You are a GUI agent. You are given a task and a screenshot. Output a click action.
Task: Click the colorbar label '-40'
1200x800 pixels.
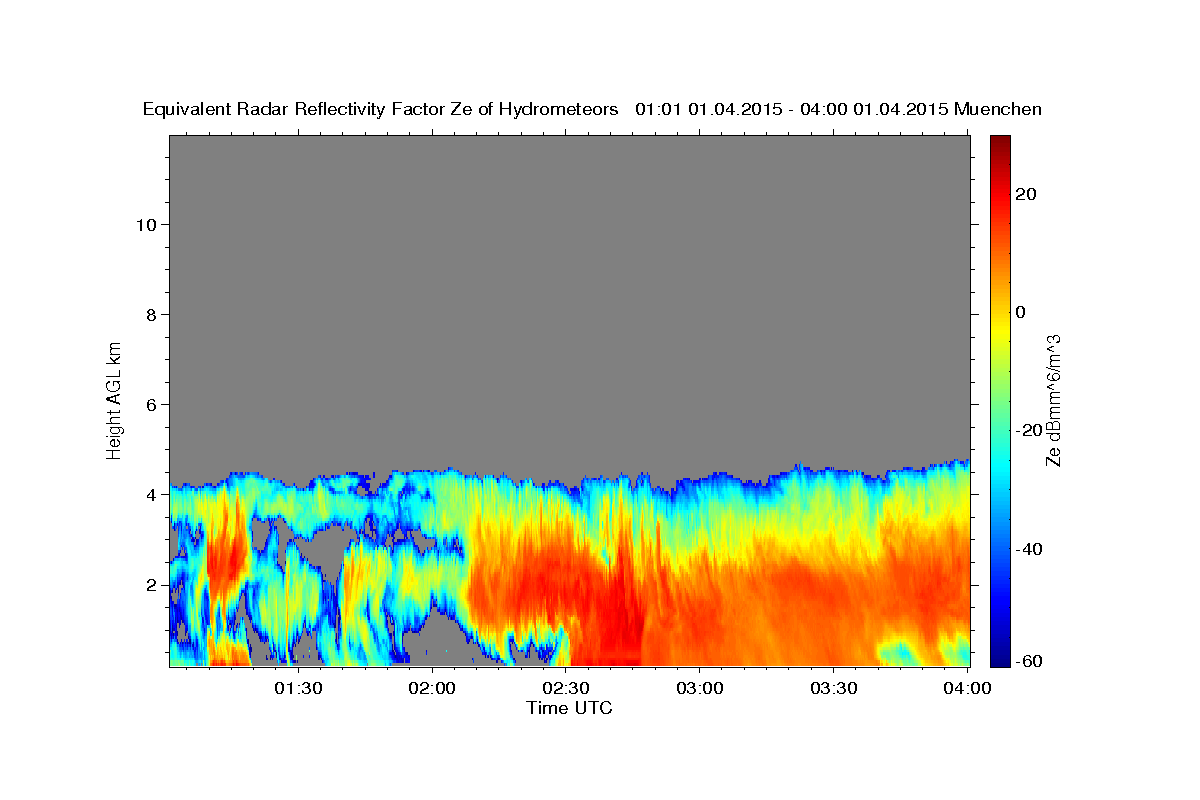[x=1029, y=549]
